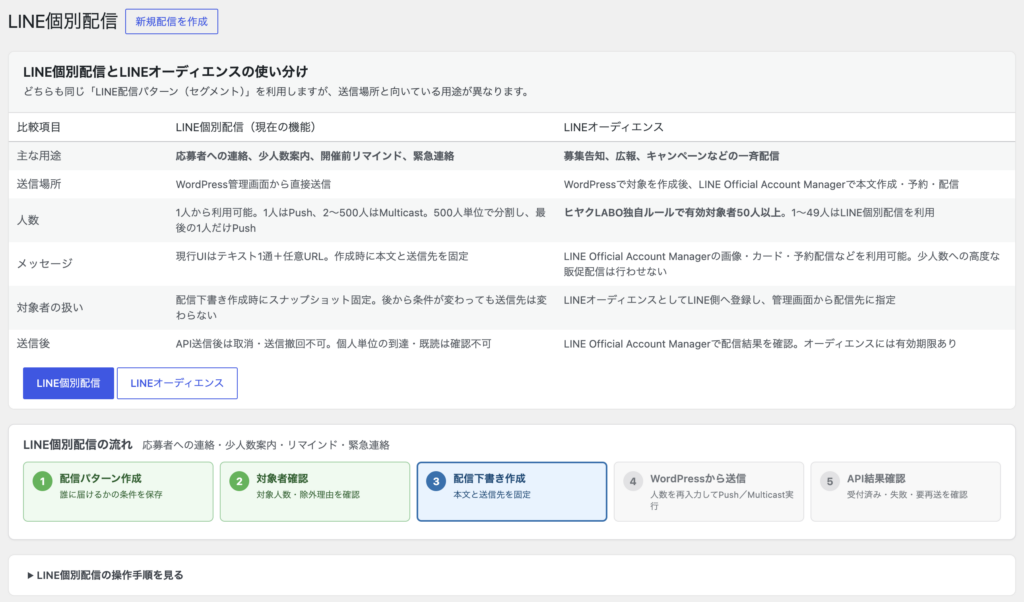This screenshot has width=1024, height=602.
Task: Click heading LINE個別配信の流れ
Action: click(78, 445)
